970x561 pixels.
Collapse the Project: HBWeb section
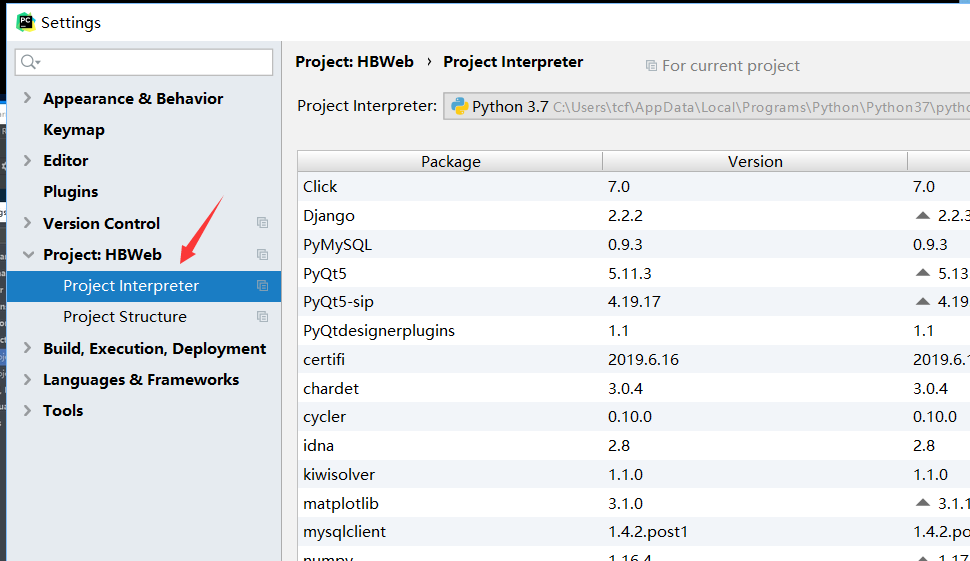[x=28, y=254]
